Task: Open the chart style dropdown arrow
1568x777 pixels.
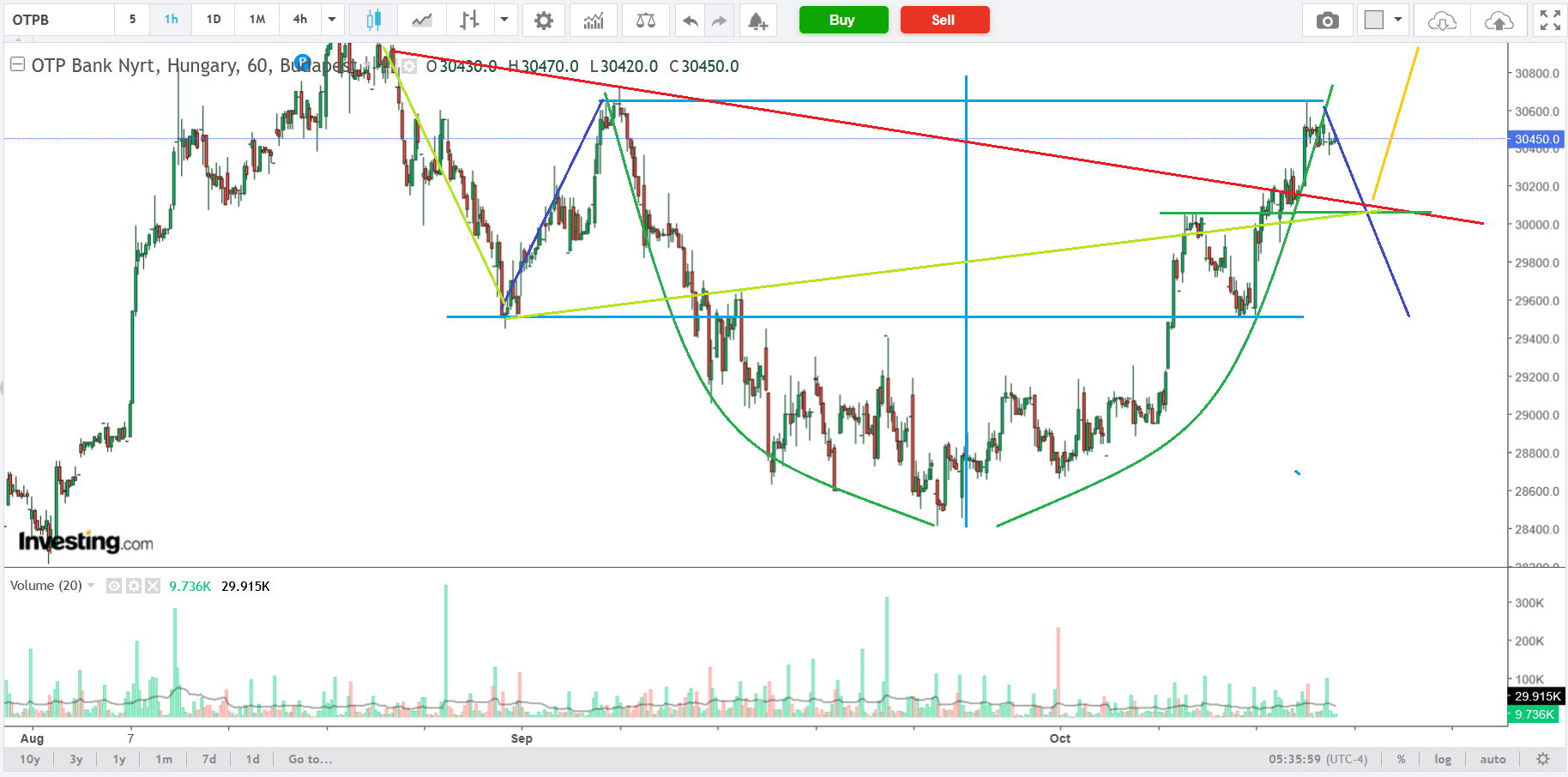Action: coord(504,20)
